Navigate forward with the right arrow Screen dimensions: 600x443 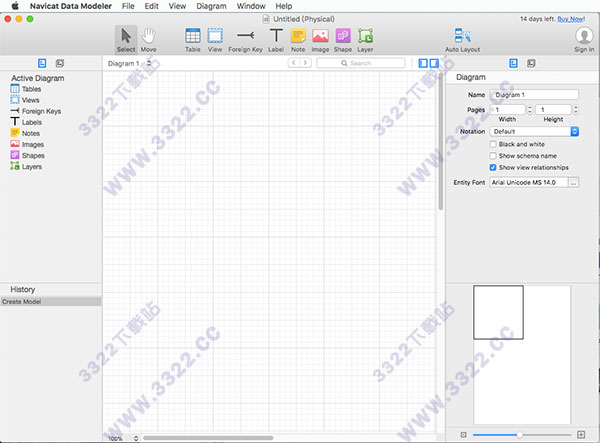coord(305,63)
